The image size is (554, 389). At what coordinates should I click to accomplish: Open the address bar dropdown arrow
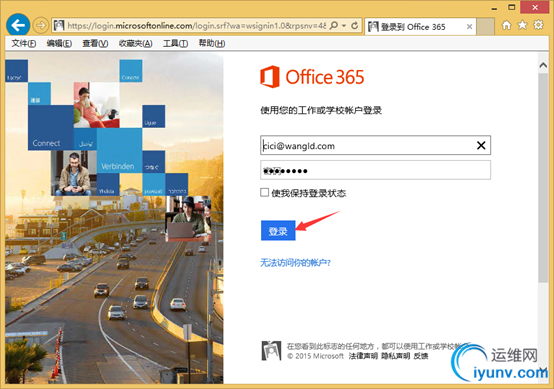(x=344, y=25)
